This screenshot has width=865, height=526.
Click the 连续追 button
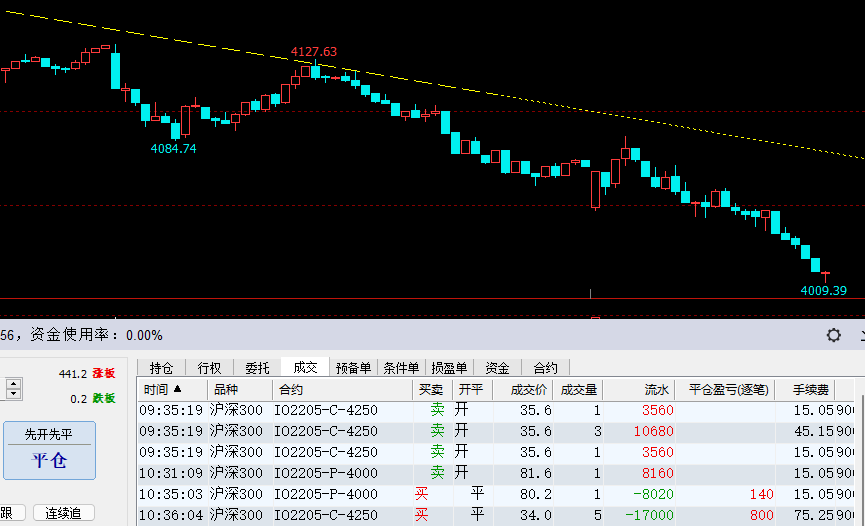64,513
